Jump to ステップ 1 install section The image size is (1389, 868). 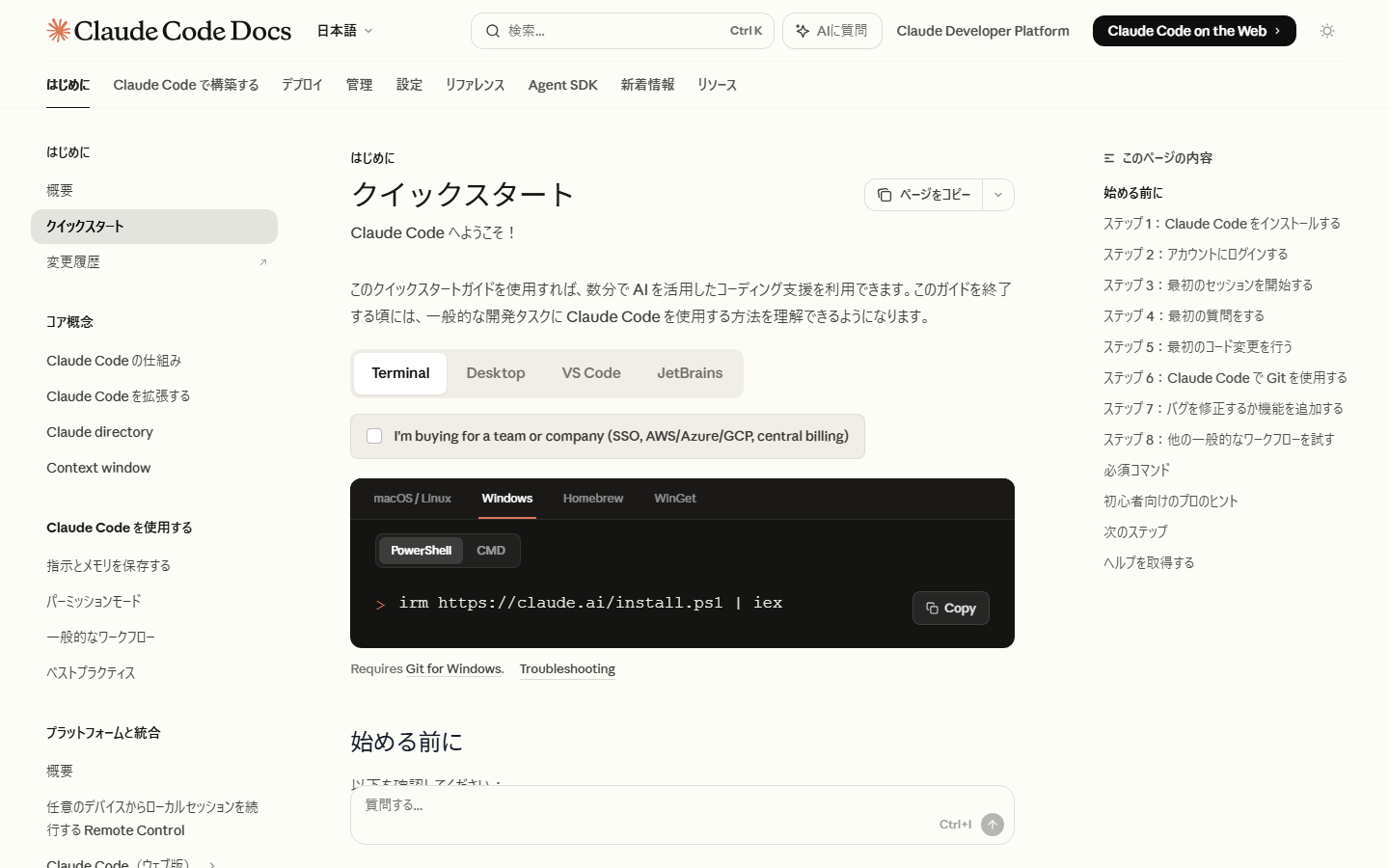coord(1222,224)
